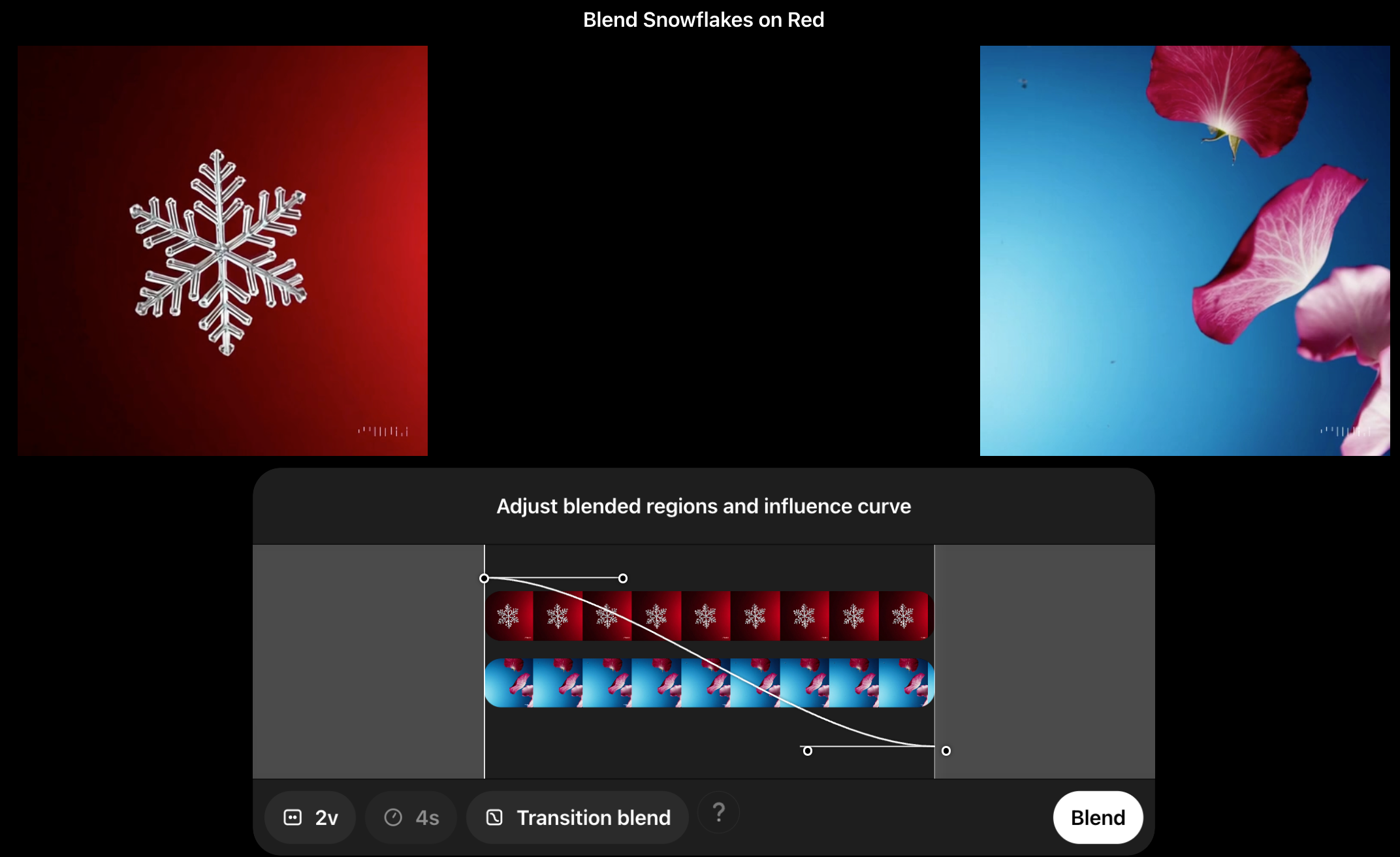Click the upper bezier handle of the curve
Screen dimensions: 1400x857
point(623,578)
